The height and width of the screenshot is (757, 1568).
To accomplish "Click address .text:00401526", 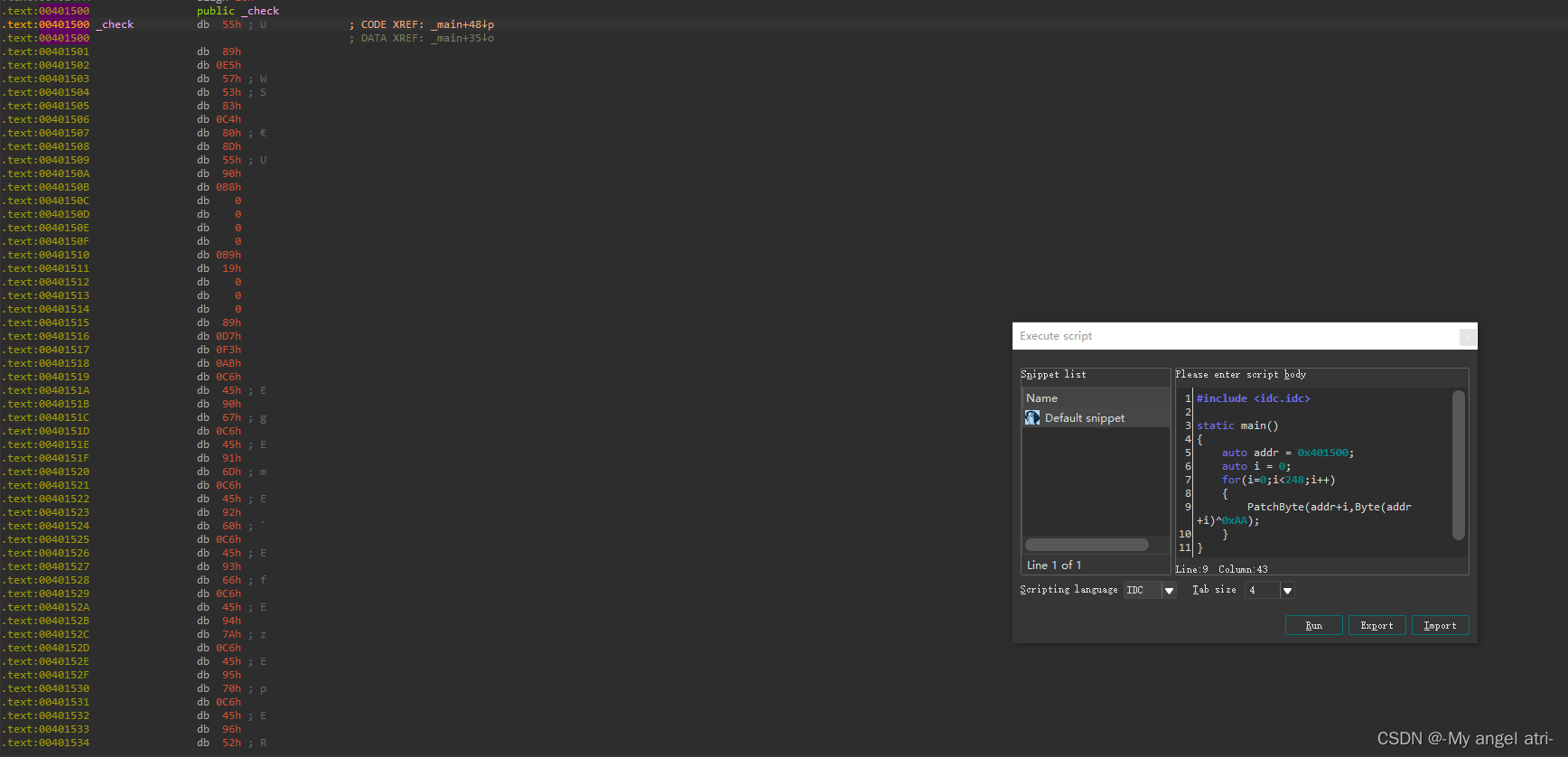I will click(x=45, y=553).
